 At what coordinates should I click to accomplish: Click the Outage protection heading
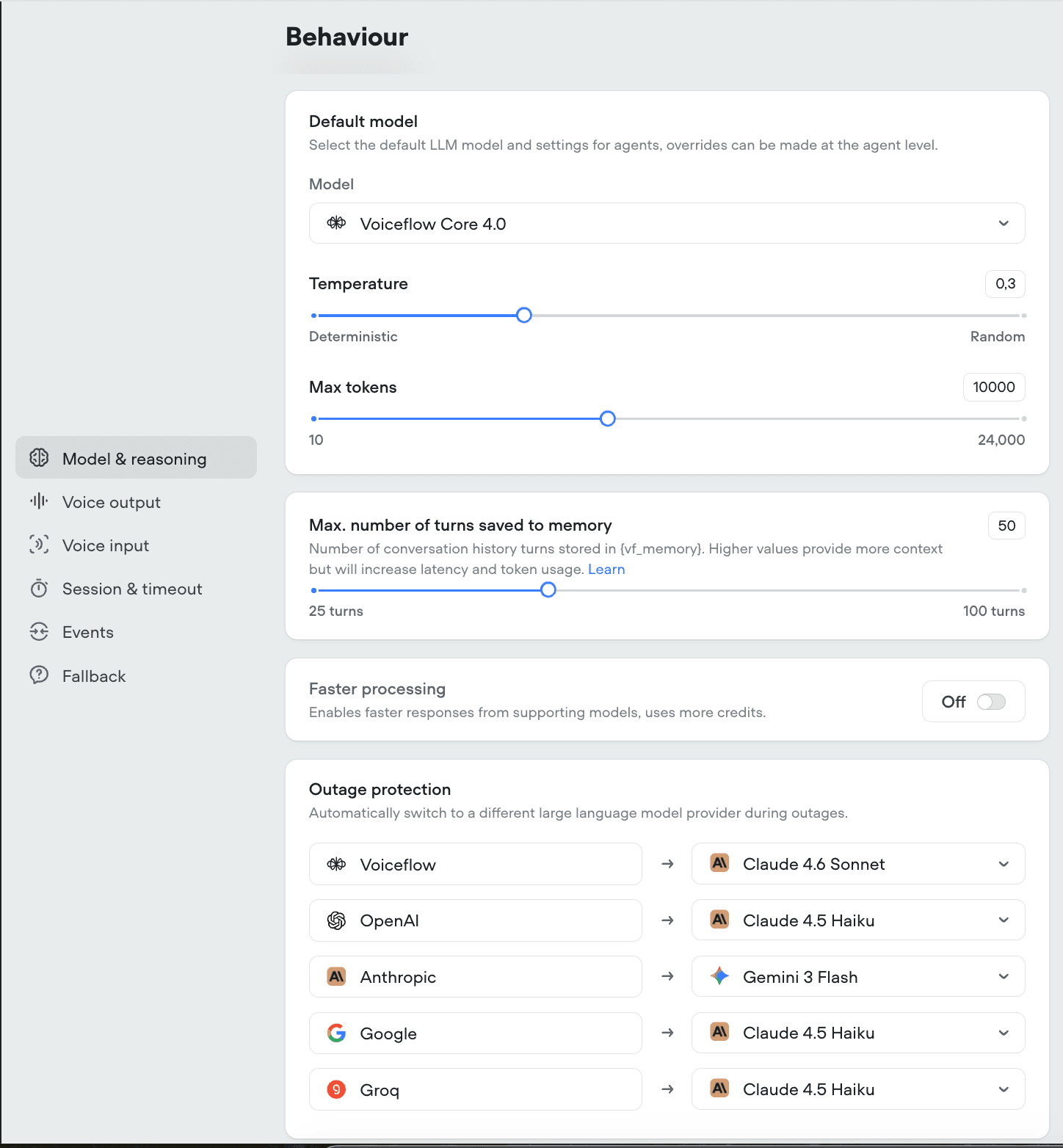(380, 789)
